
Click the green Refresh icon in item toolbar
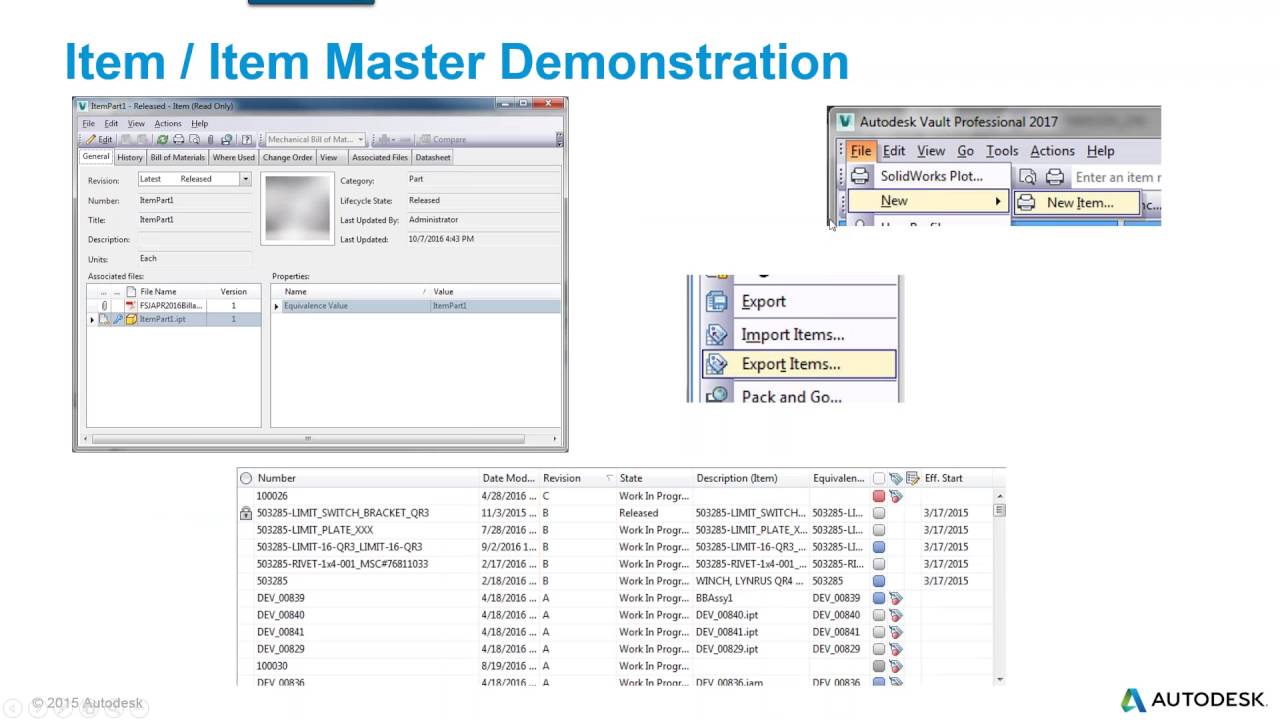(163, 139)
